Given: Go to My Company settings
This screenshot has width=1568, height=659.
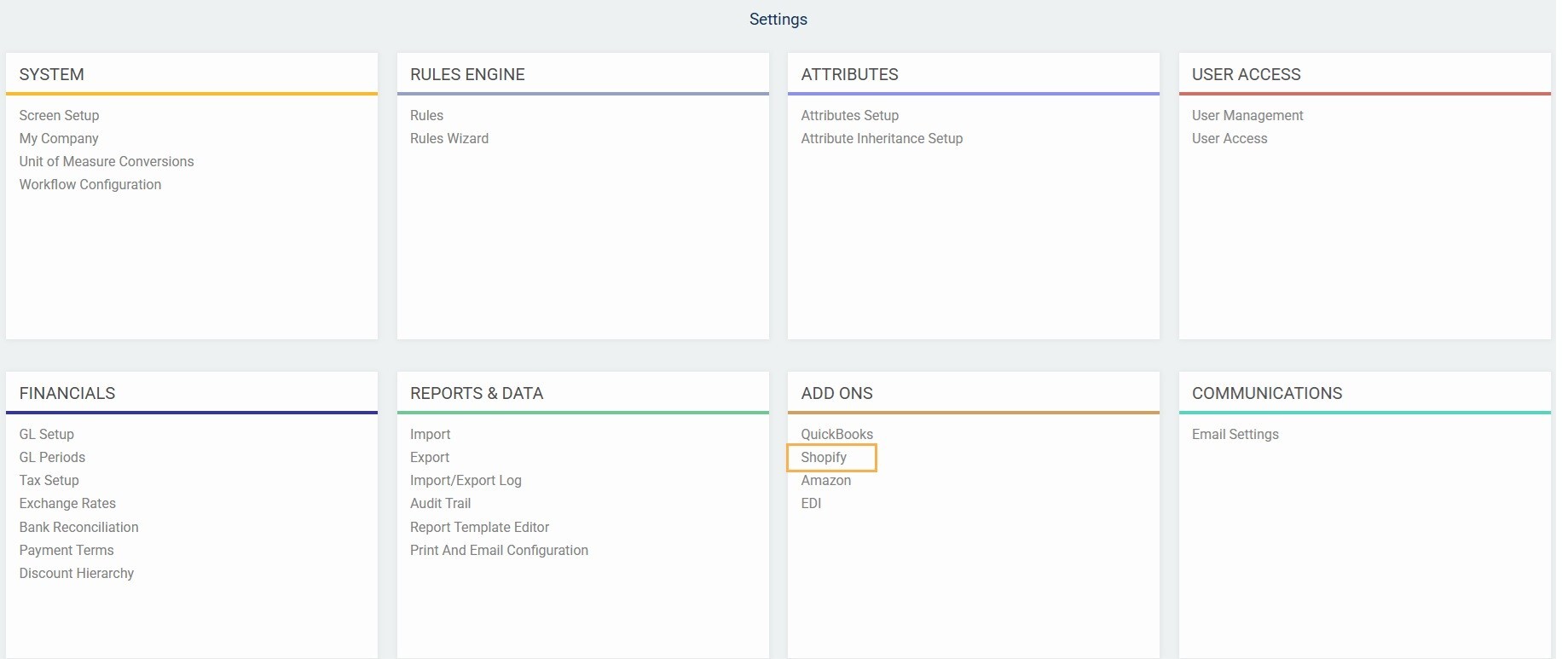Looking at the screenshot, I should (x=59, y=138).
